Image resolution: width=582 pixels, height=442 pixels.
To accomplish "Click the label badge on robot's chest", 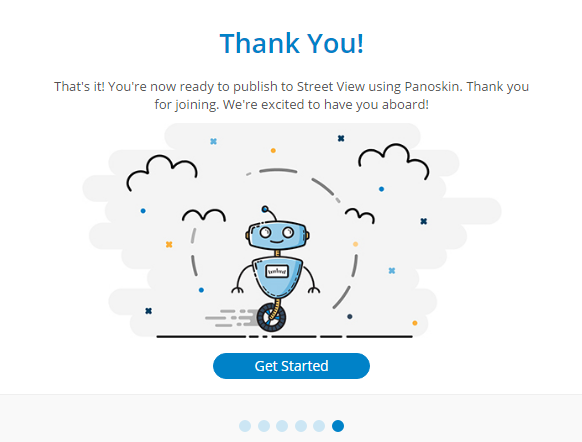I will click(277, 271).
